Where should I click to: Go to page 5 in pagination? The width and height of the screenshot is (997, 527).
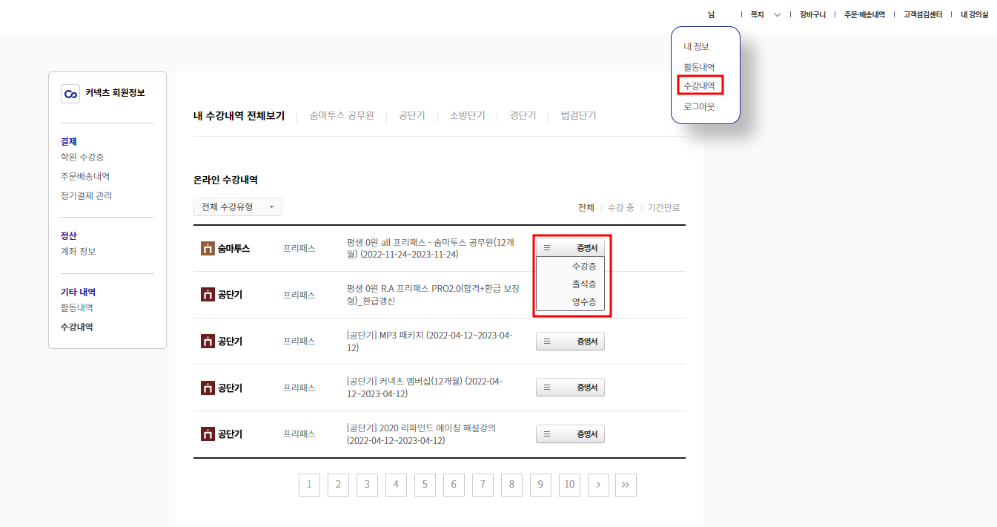[424, 485]
